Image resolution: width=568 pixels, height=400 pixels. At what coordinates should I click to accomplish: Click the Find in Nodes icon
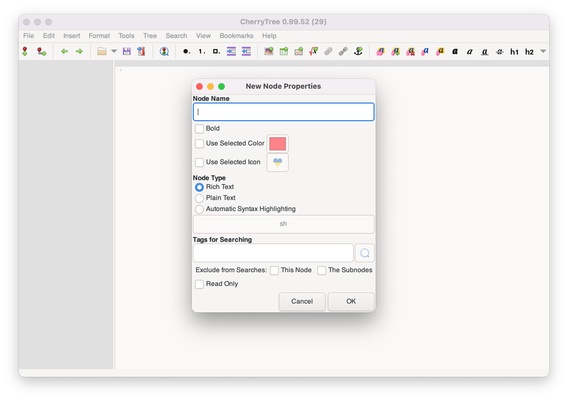pos(164,51)
